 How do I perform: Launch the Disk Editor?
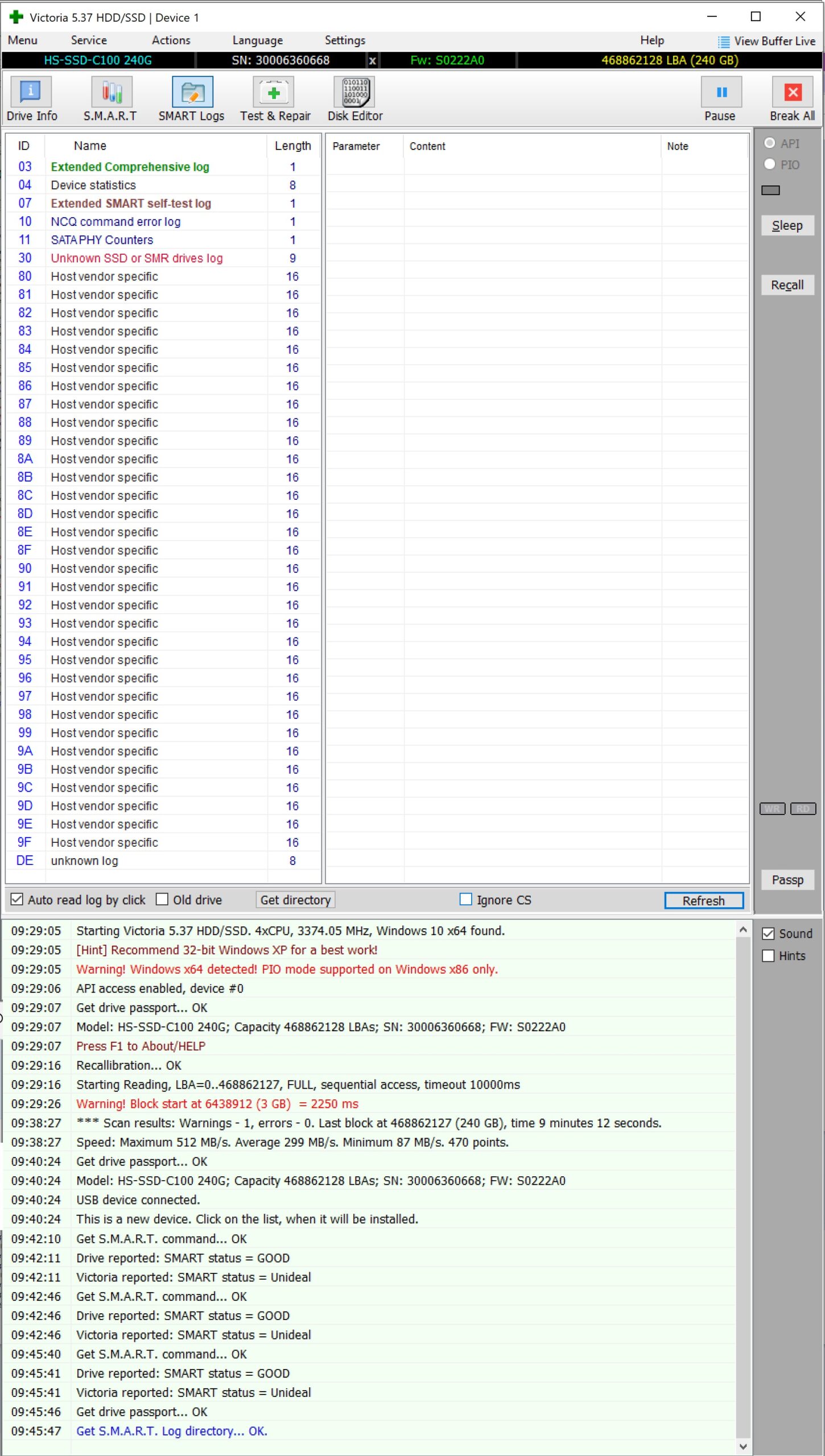356,99
